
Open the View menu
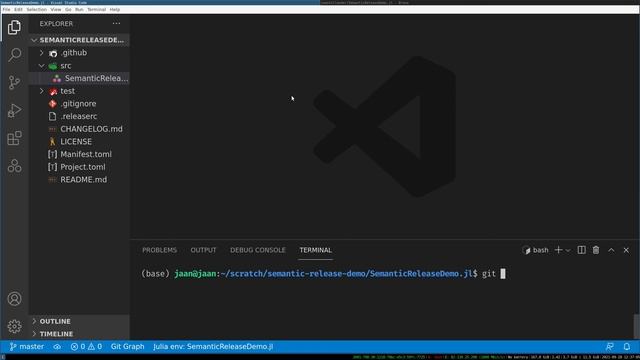[x=56, y=9]
